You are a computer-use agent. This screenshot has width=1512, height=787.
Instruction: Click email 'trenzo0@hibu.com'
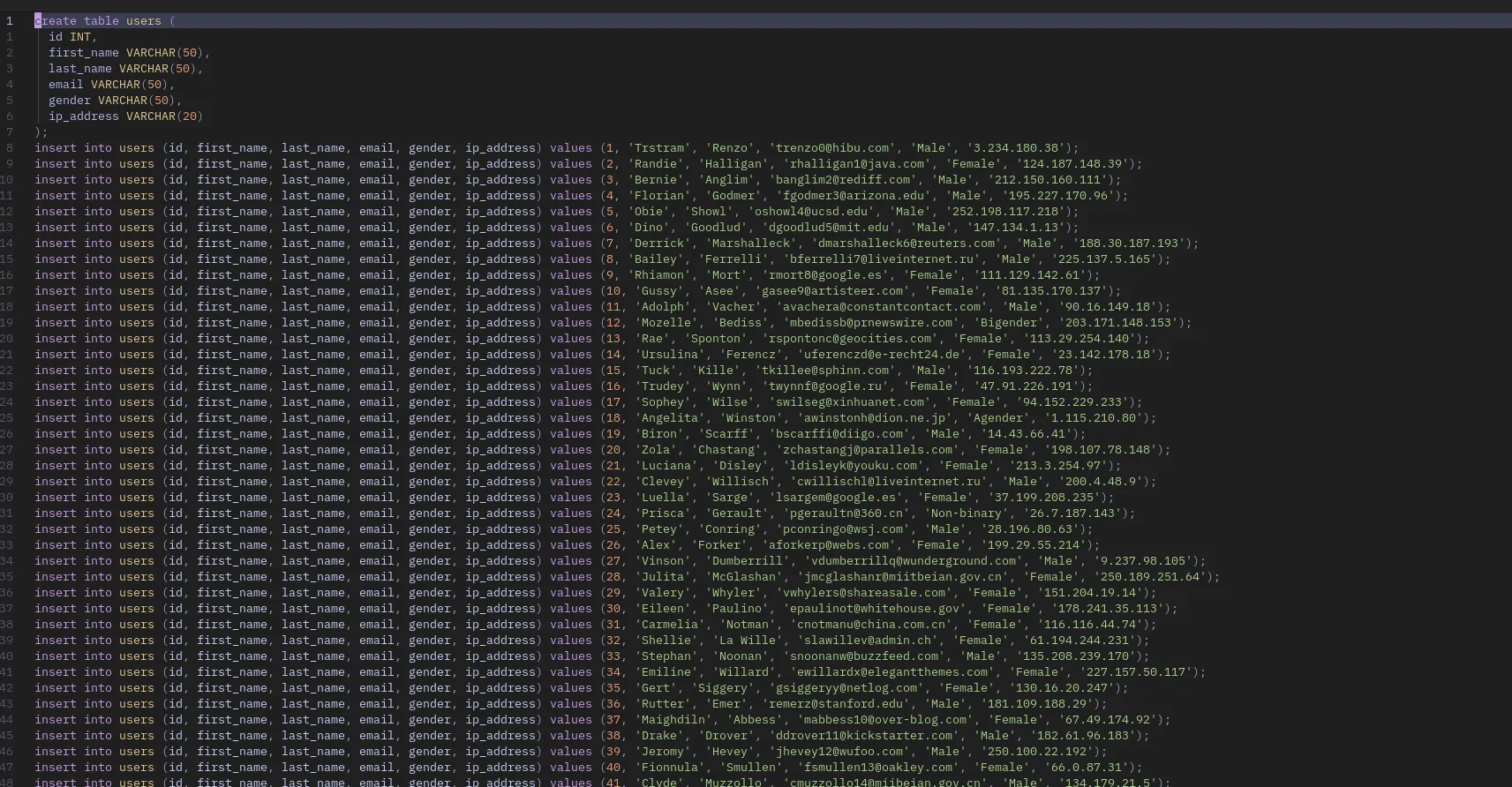(x=832, y=147)
